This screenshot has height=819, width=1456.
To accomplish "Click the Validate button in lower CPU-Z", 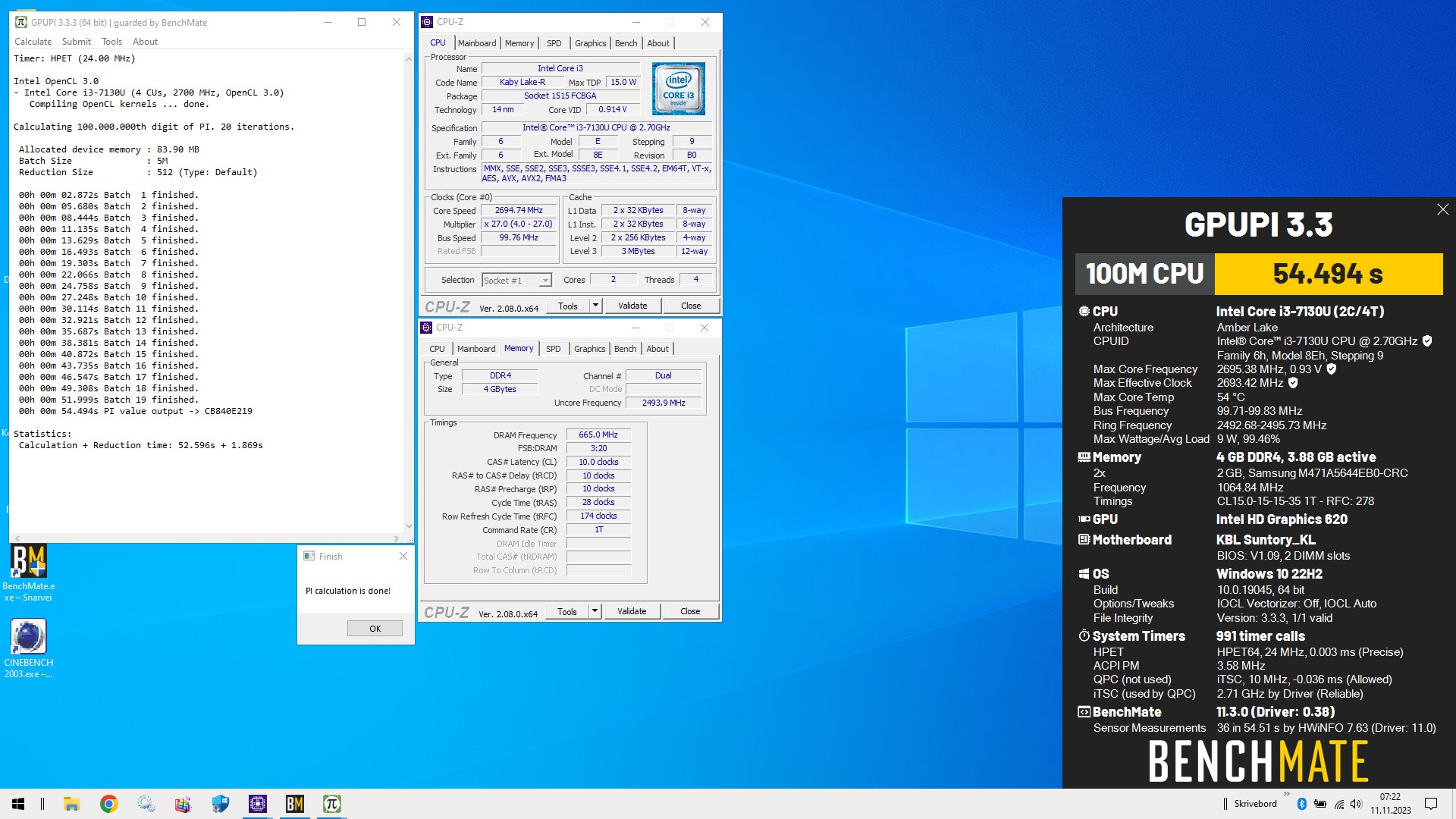I will [x=632, y=611].
